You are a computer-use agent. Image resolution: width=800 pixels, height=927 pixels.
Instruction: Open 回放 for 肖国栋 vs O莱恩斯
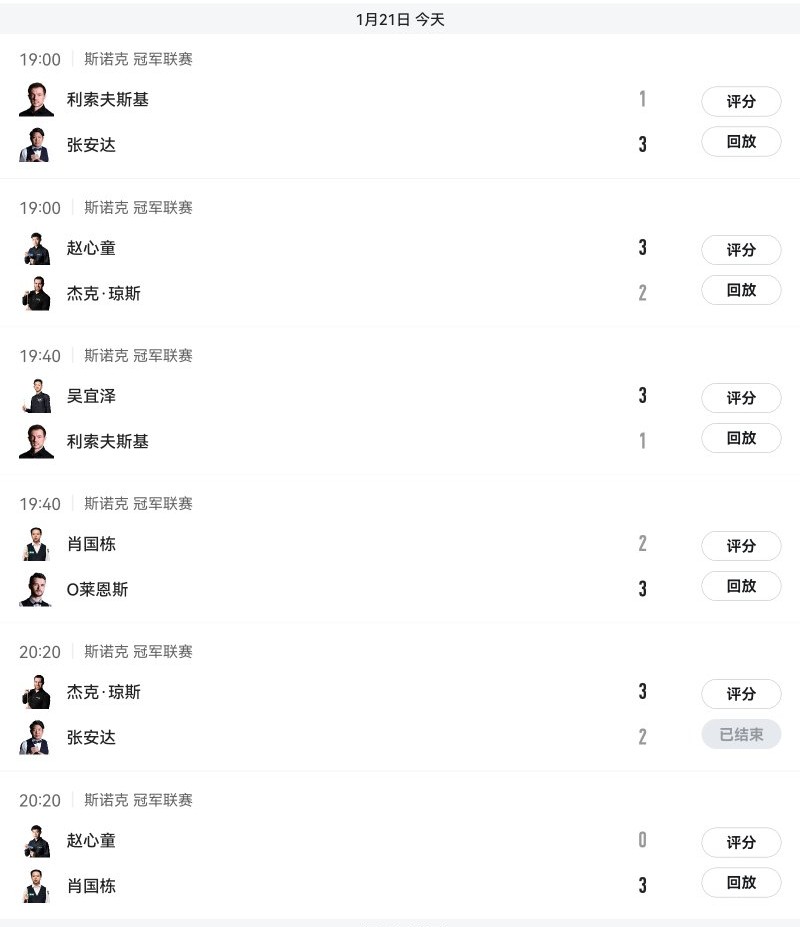pyautogui.click(x=741, y=586)
